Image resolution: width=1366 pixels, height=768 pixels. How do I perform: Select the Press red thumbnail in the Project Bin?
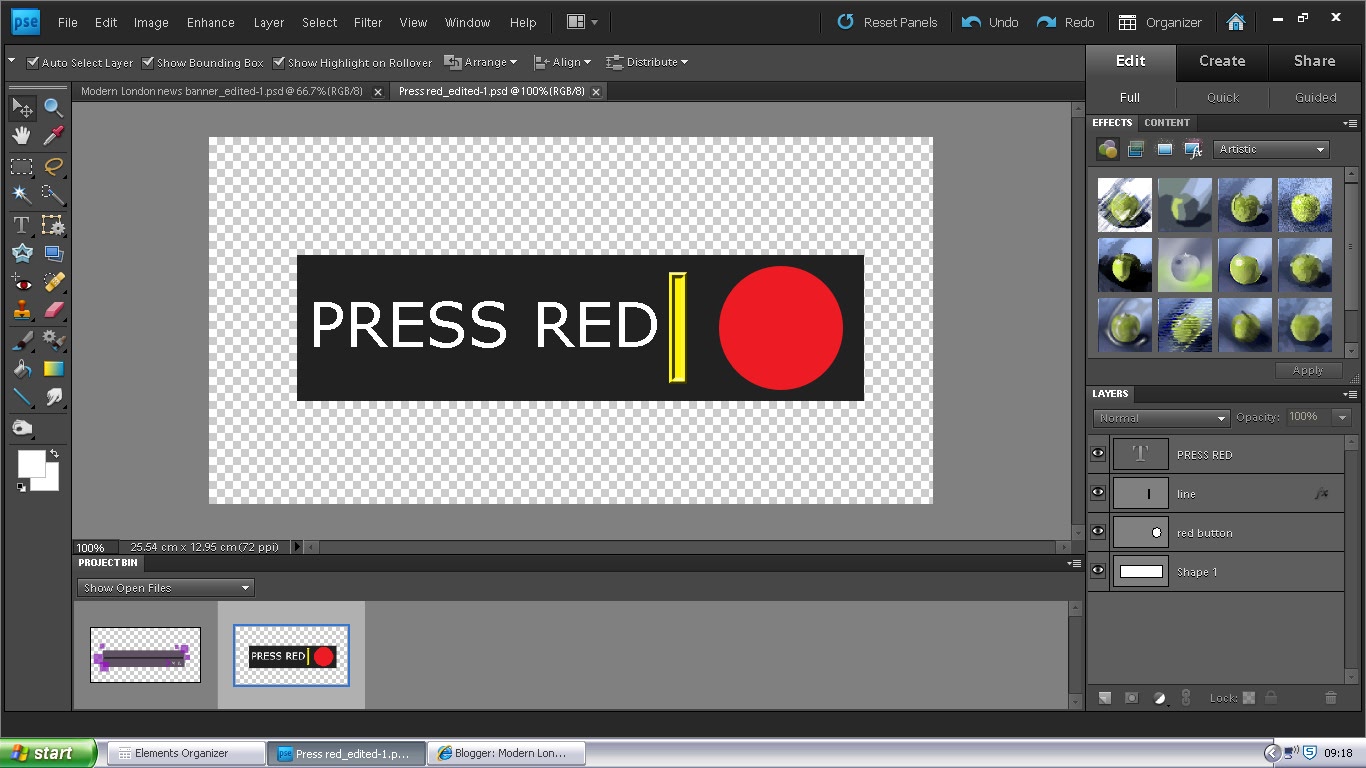pos(291,655)
